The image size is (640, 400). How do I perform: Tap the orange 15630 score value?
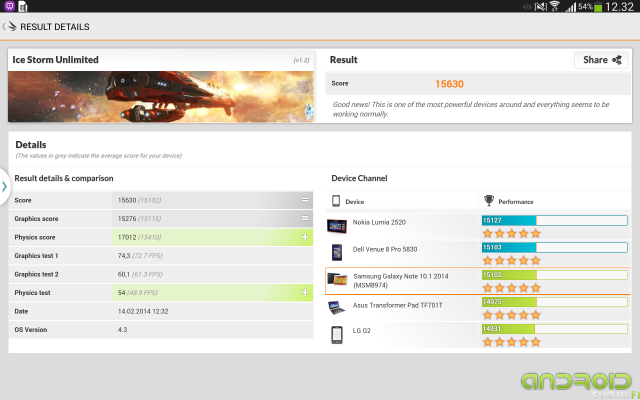coord(449,84)
